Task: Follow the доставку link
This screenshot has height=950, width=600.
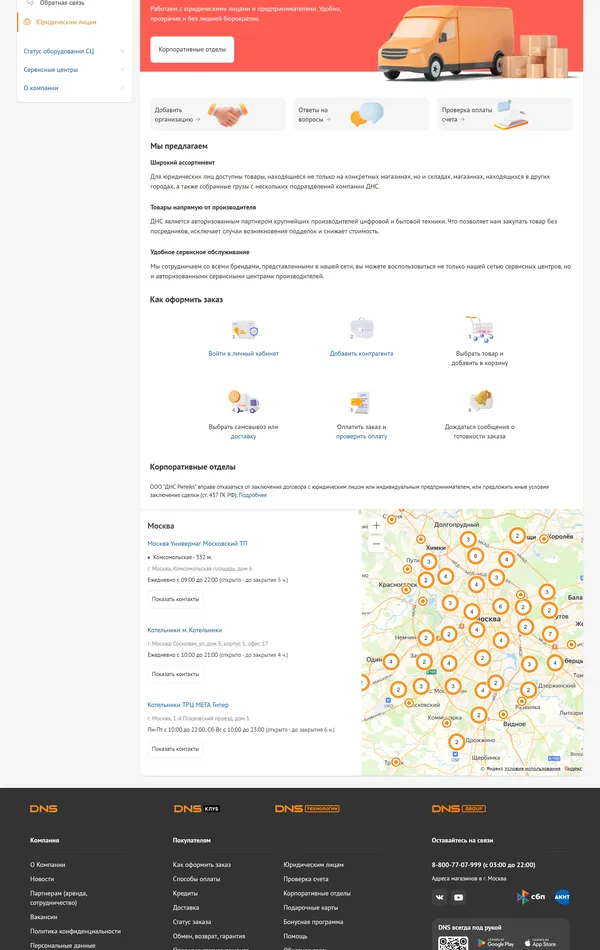Action: (243, 436)
